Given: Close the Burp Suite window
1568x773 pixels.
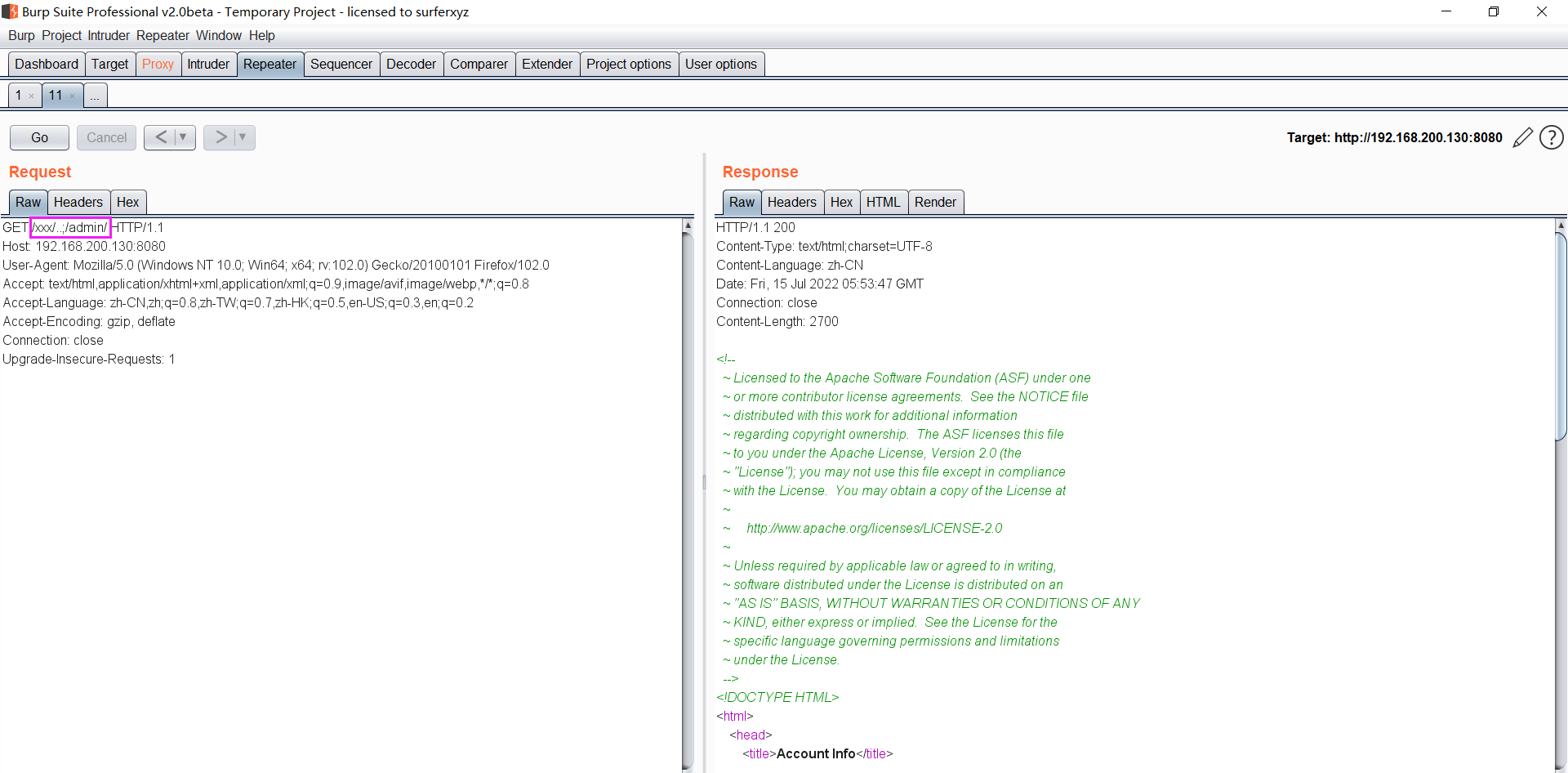Looking at the screenshot, I should (x=1542, y=11).
